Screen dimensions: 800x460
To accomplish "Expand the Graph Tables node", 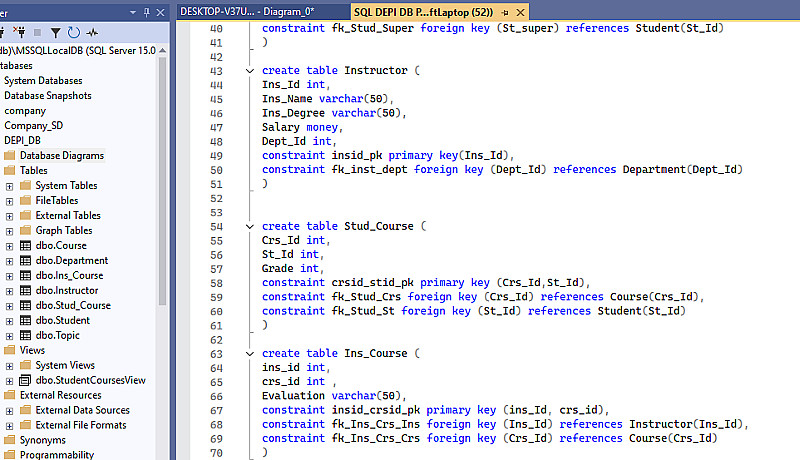I will 9,232.
